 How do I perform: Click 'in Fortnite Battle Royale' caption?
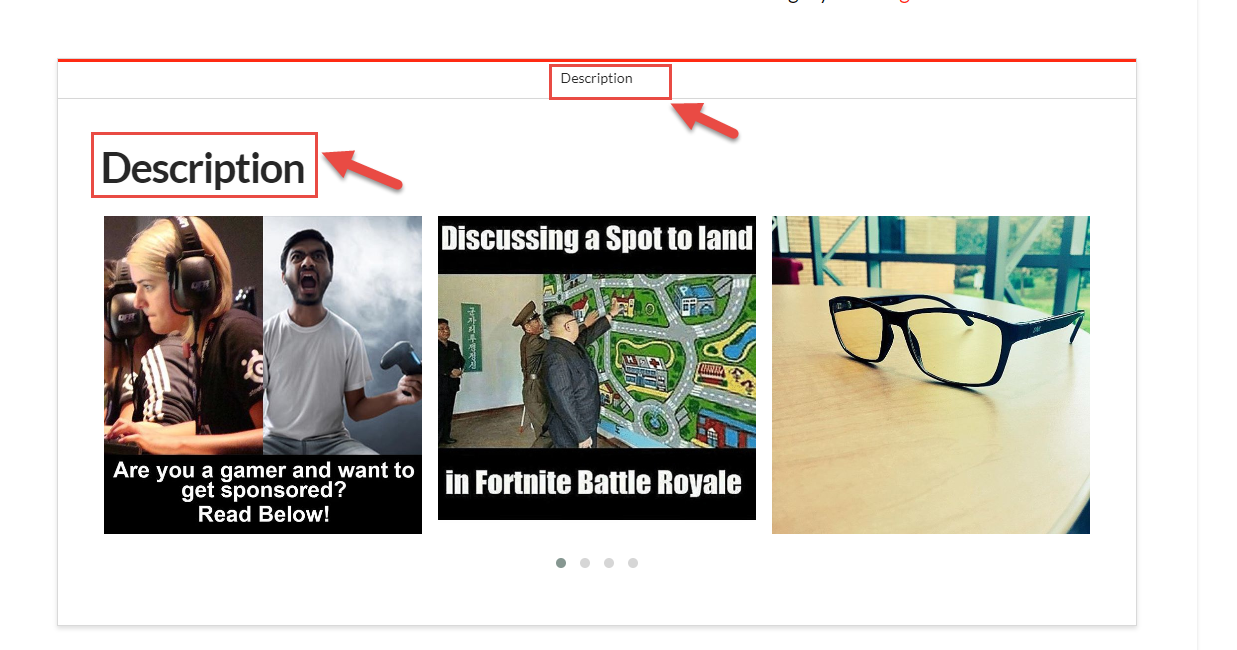coord(594,483)
